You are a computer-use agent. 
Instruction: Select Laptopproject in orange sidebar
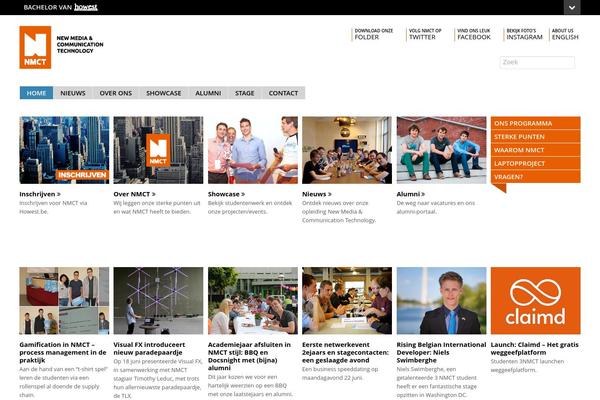[535, 163]
